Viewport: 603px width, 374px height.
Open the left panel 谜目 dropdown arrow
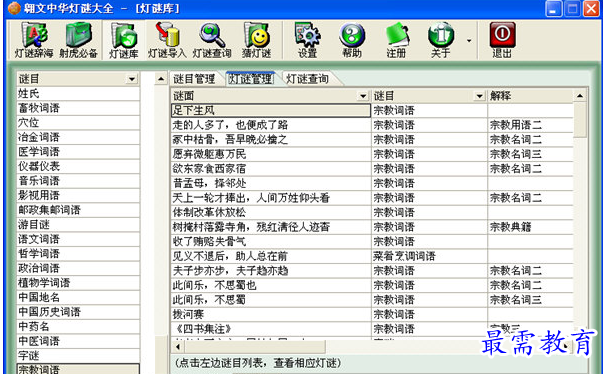point(132,79)
